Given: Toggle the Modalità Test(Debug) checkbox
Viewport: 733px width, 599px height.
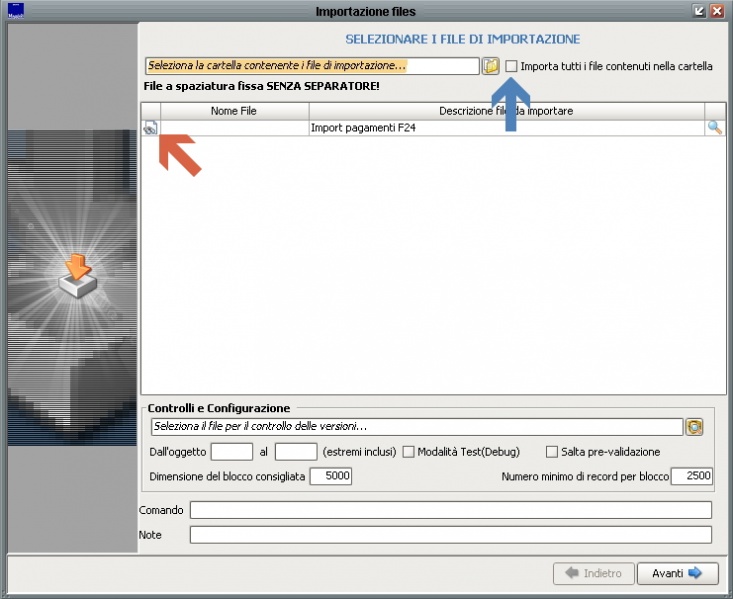Looking at the screenshot, I should coord(408,452).
